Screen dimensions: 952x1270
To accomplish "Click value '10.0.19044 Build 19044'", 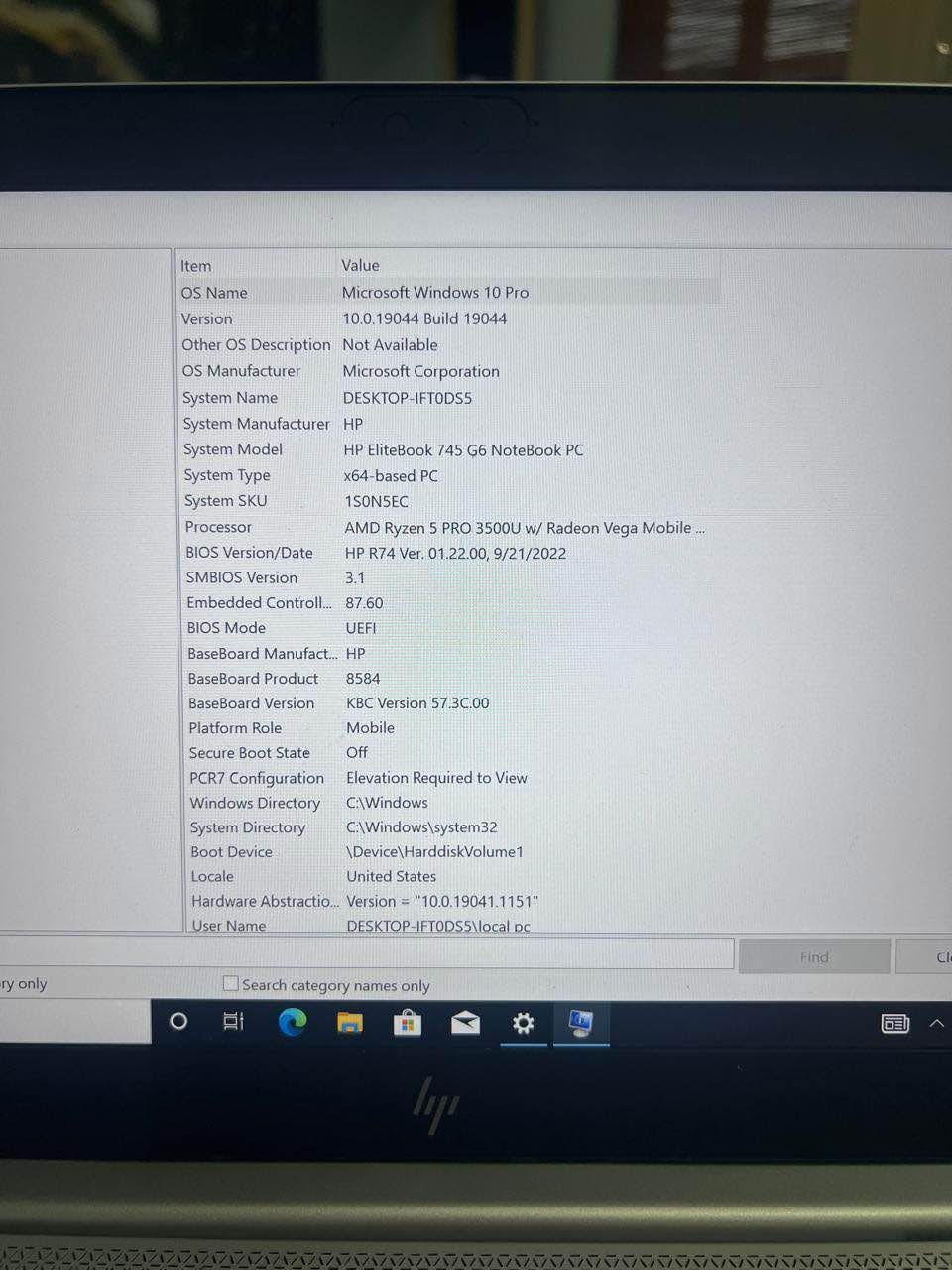I will click(x=424, y=318).
